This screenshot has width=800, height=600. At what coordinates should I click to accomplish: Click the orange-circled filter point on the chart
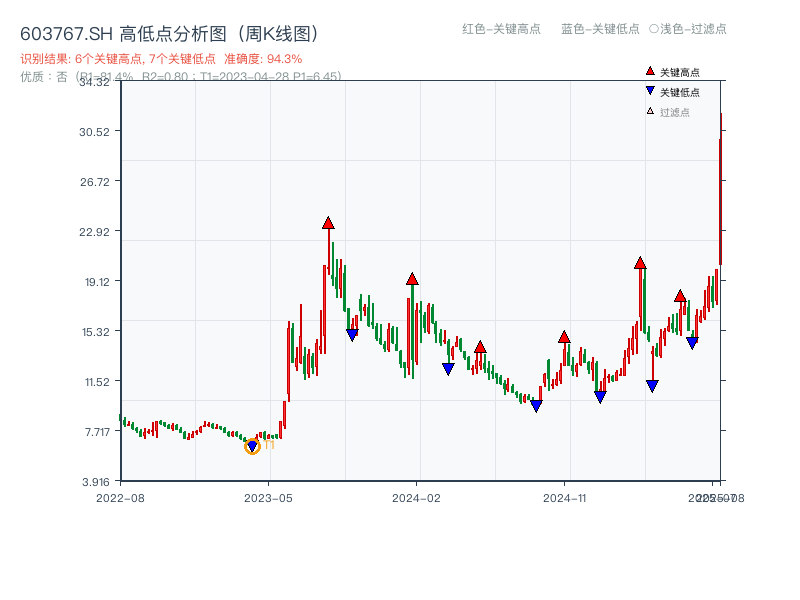pos(253,447)
